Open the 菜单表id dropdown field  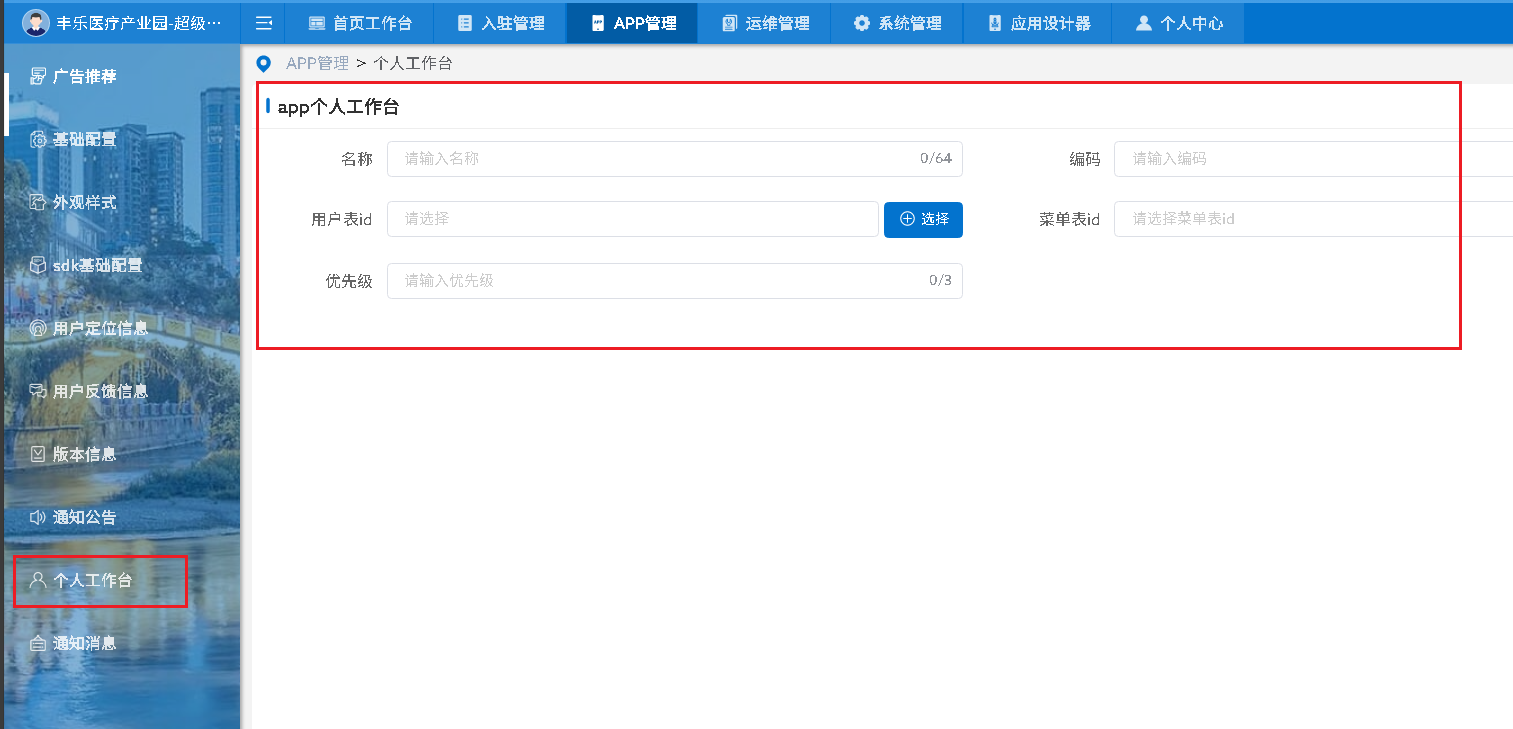tap(1312, 219)
